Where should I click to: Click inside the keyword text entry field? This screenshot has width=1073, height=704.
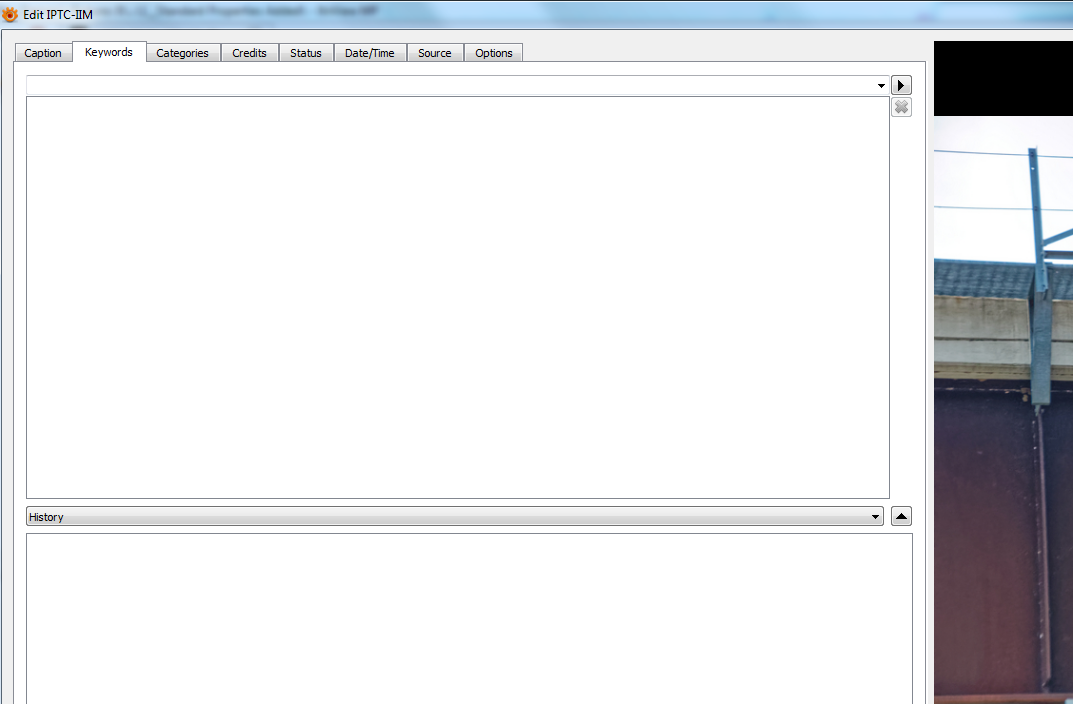pos(450,86)
